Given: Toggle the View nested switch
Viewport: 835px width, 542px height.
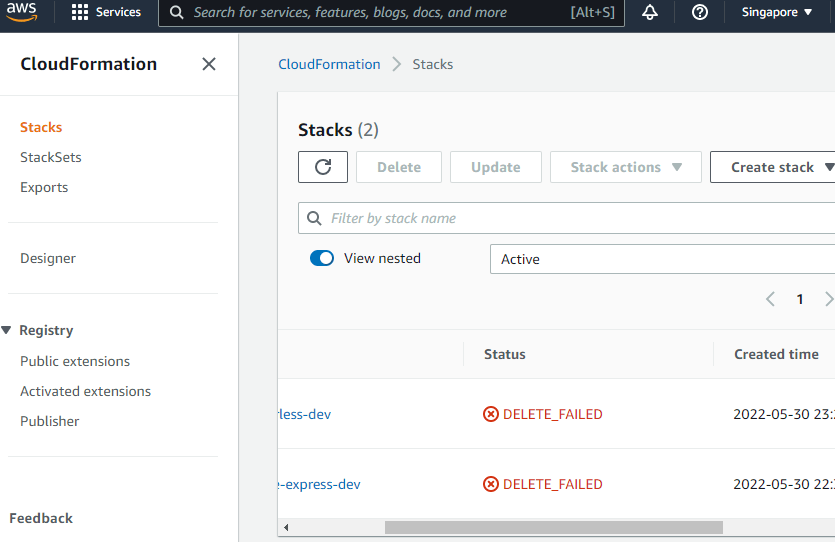Looking at the screenshot, I should (x=322, y=258).
